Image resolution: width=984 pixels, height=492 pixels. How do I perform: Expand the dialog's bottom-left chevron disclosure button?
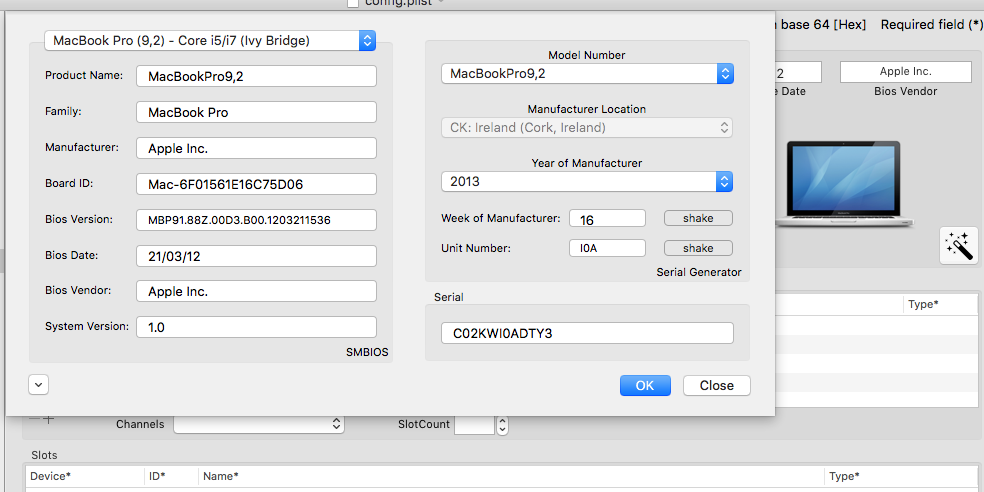(38, 385)
